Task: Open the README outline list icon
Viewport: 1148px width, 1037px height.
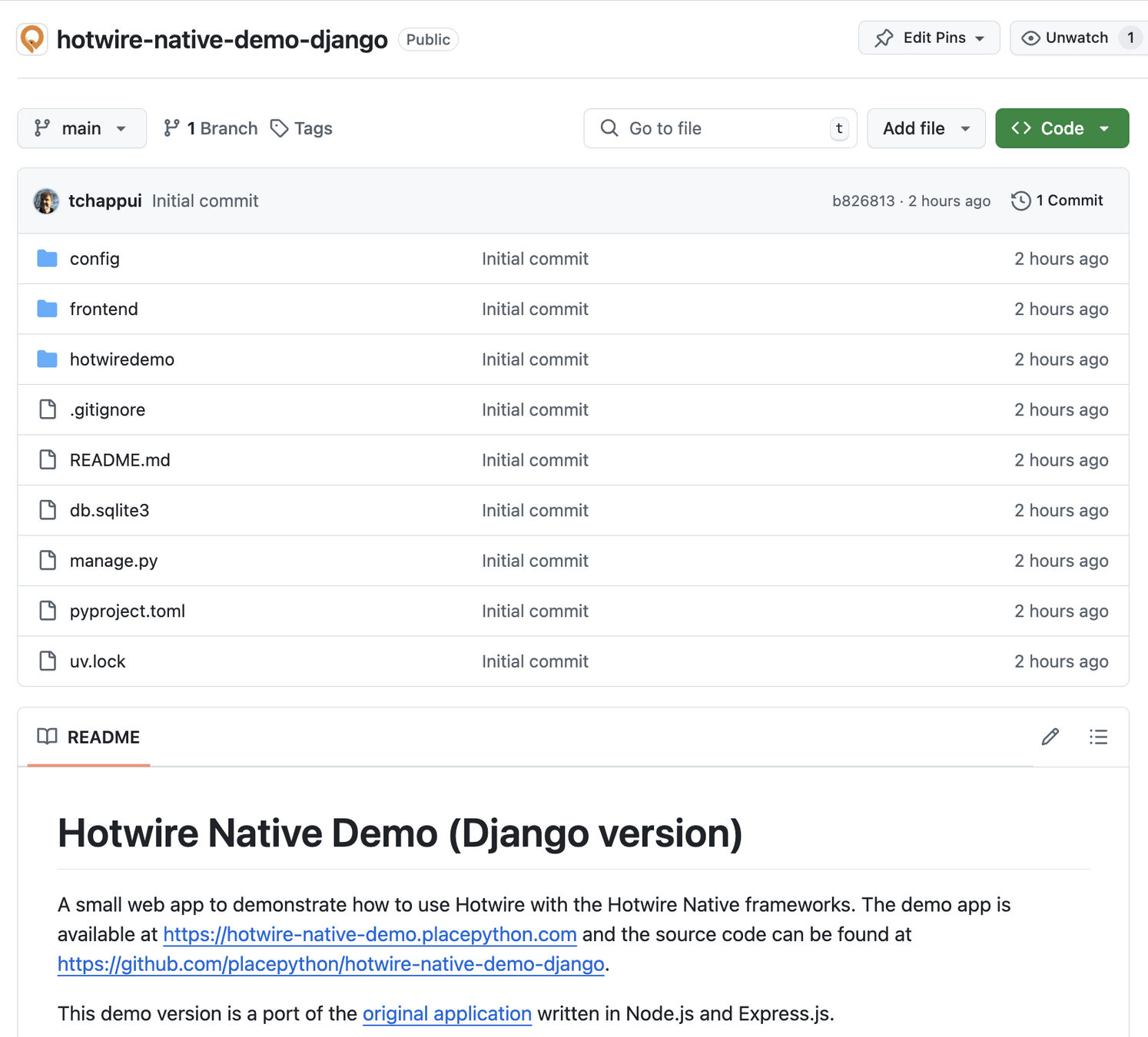Action: [1099, 737]
